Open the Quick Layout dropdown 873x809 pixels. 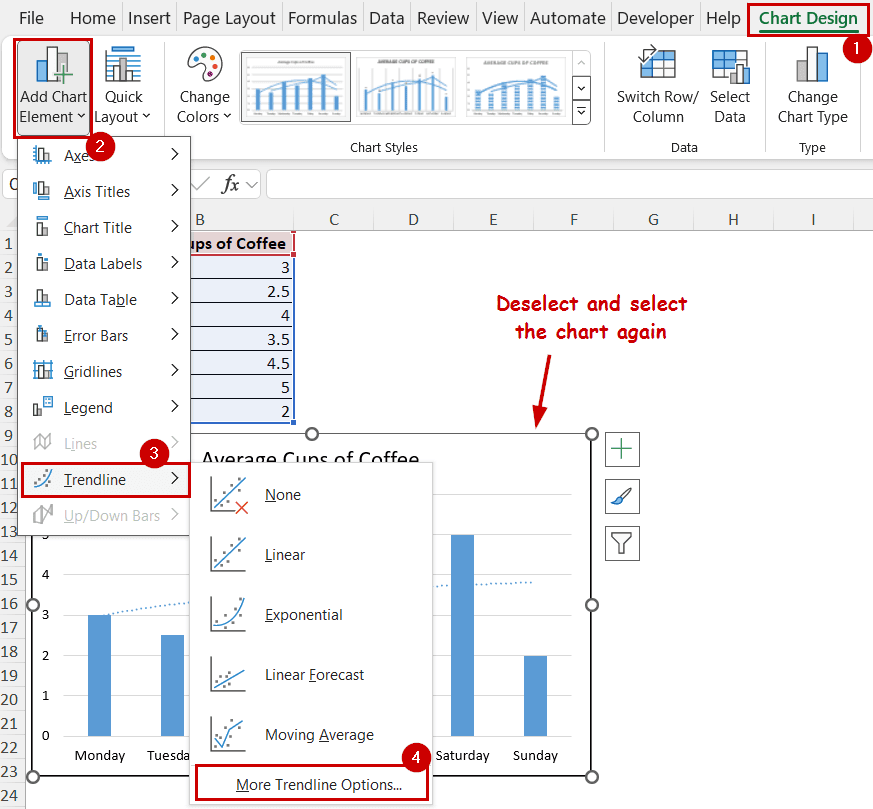123,87
